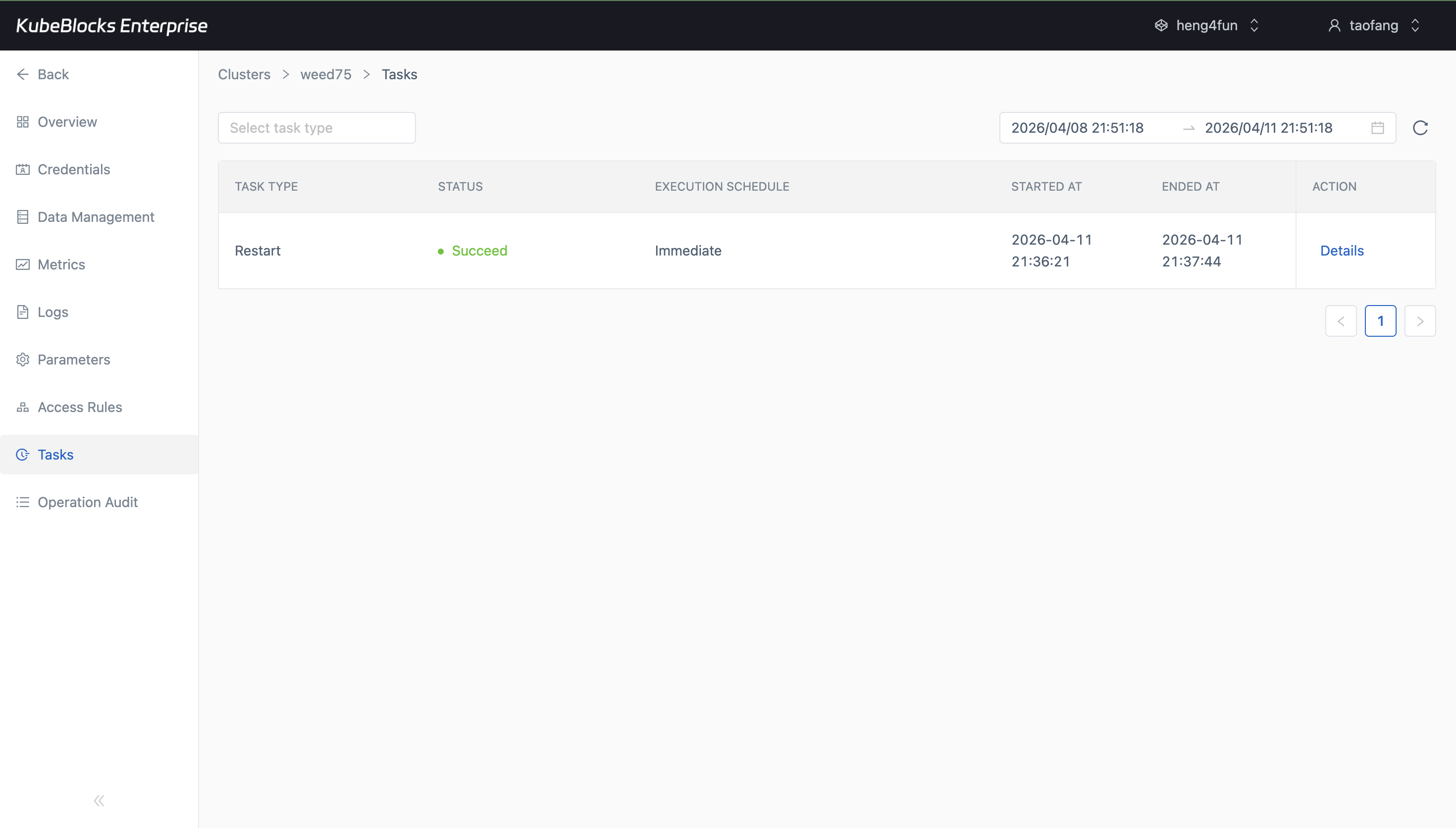Click the Metrics chart icon
The height and width of the screenshot is (828, 1456).
23,264
